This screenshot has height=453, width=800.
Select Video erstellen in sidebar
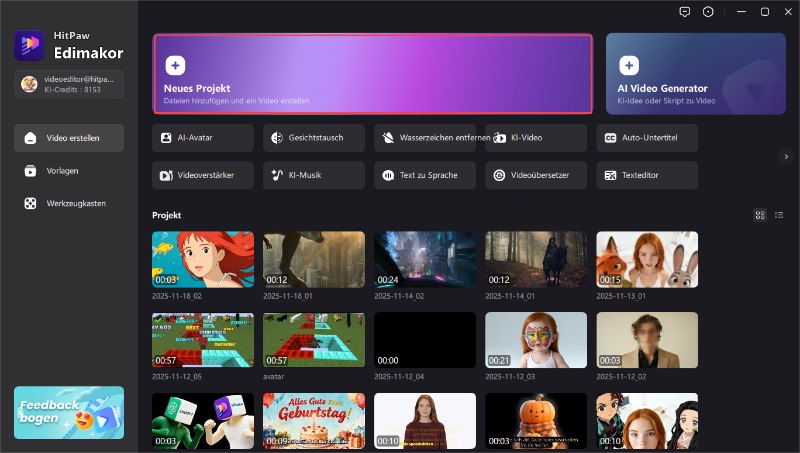[69, 138]
